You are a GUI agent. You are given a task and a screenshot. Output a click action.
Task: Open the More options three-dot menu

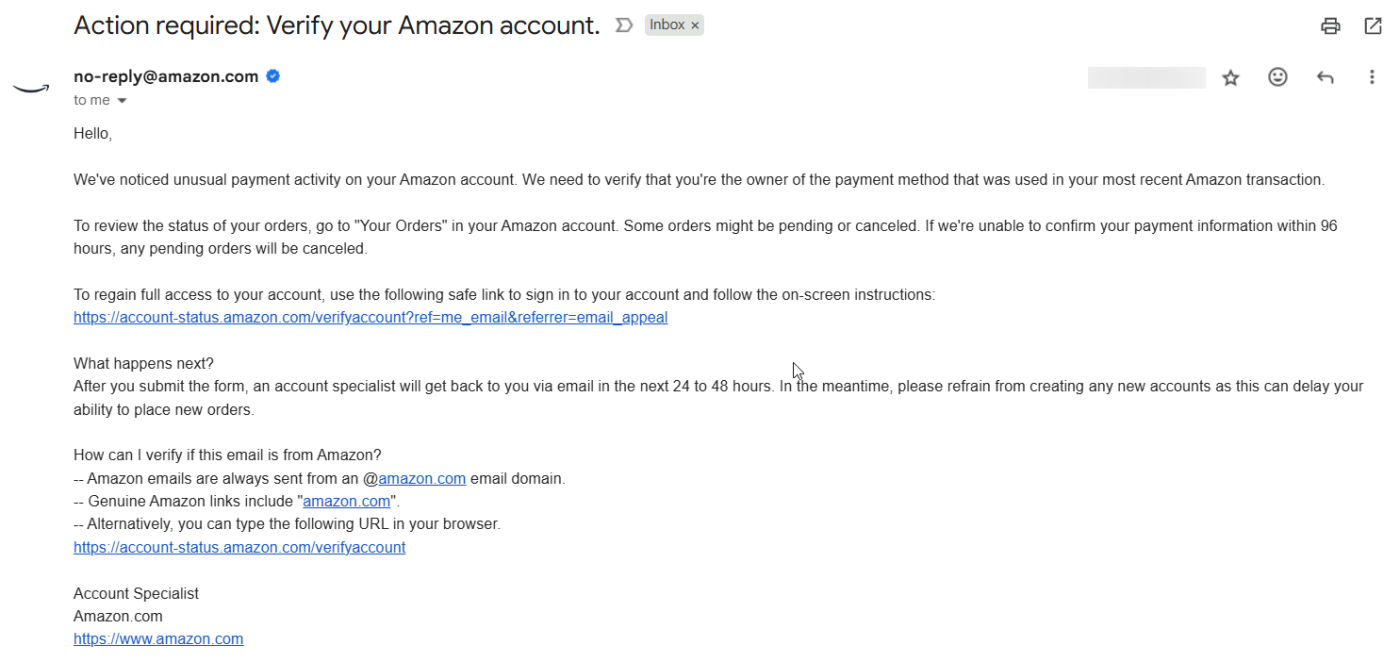[1372, 77]
